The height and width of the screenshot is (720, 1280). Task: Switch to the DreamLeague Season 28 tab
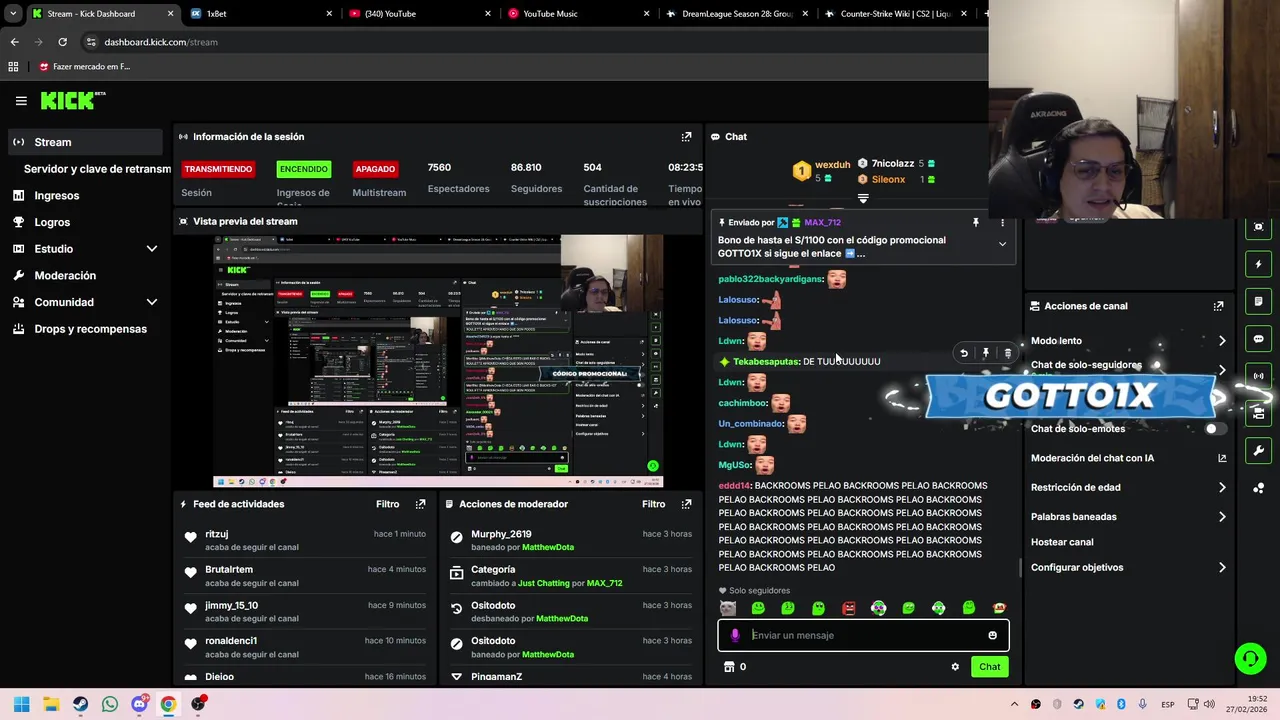click(736, 14)
